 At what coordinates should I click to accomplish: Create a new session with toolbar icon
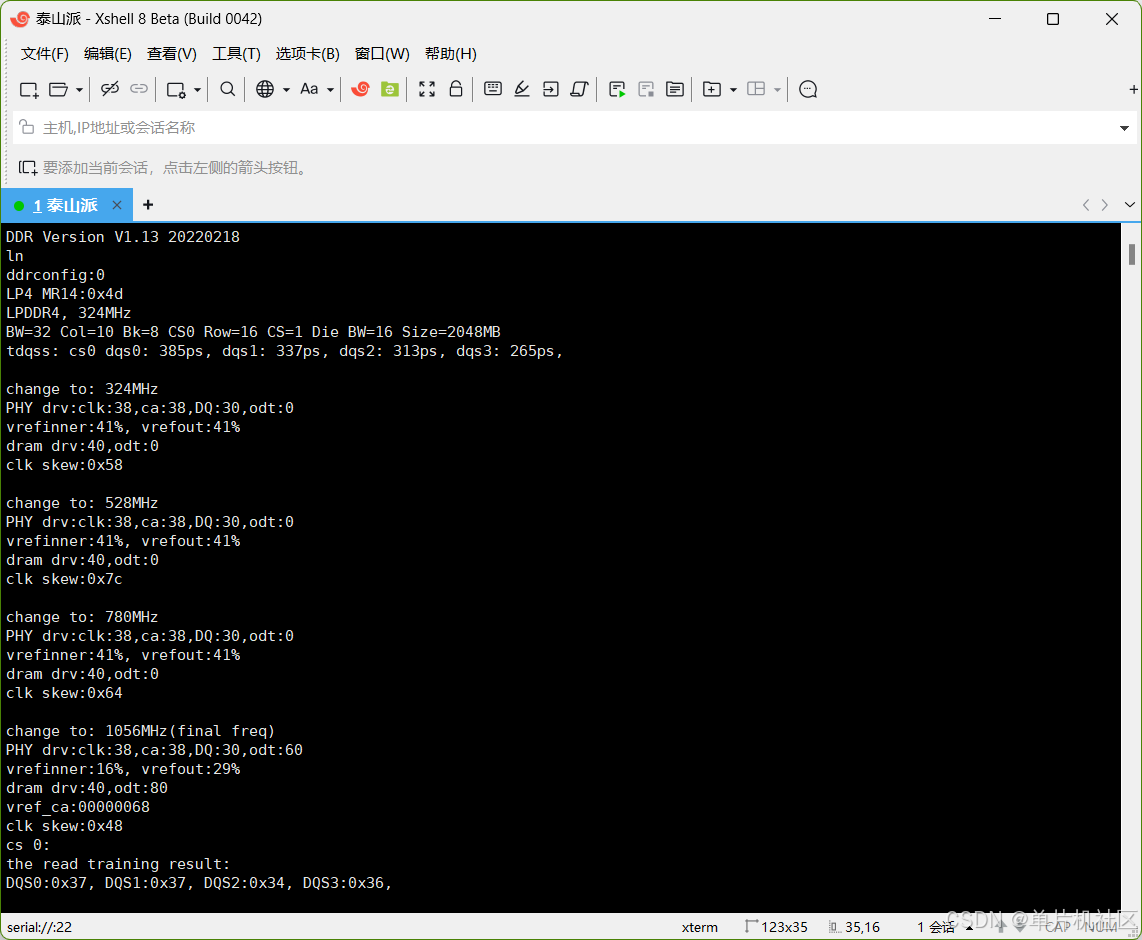(x=28, y=90)
